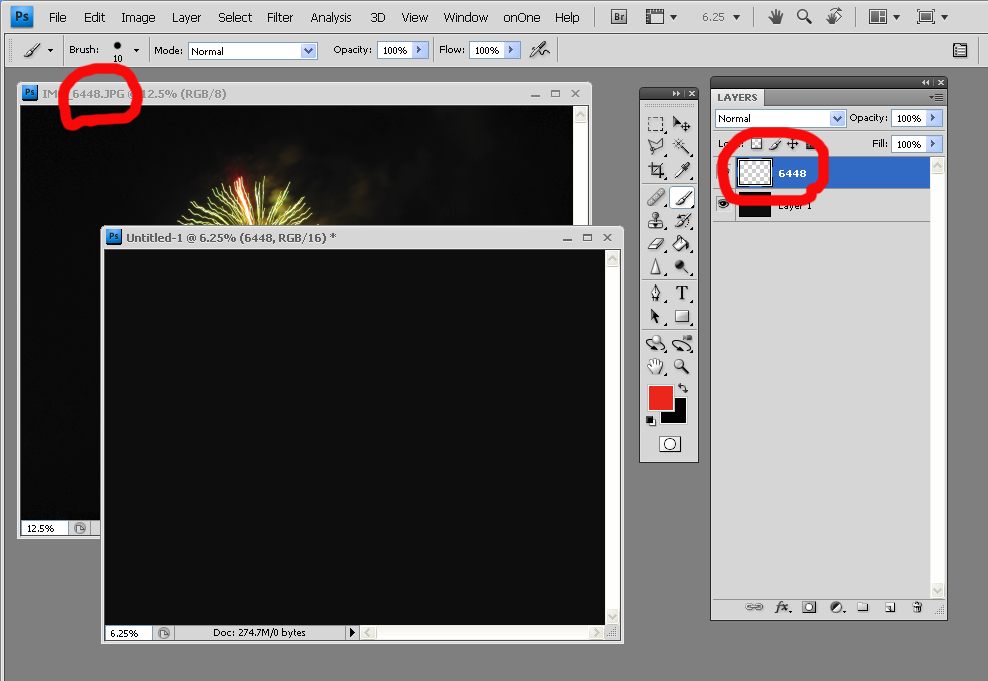Add layer style with fx icon
This screenshot has width=988, height=681.
[783, 607]
